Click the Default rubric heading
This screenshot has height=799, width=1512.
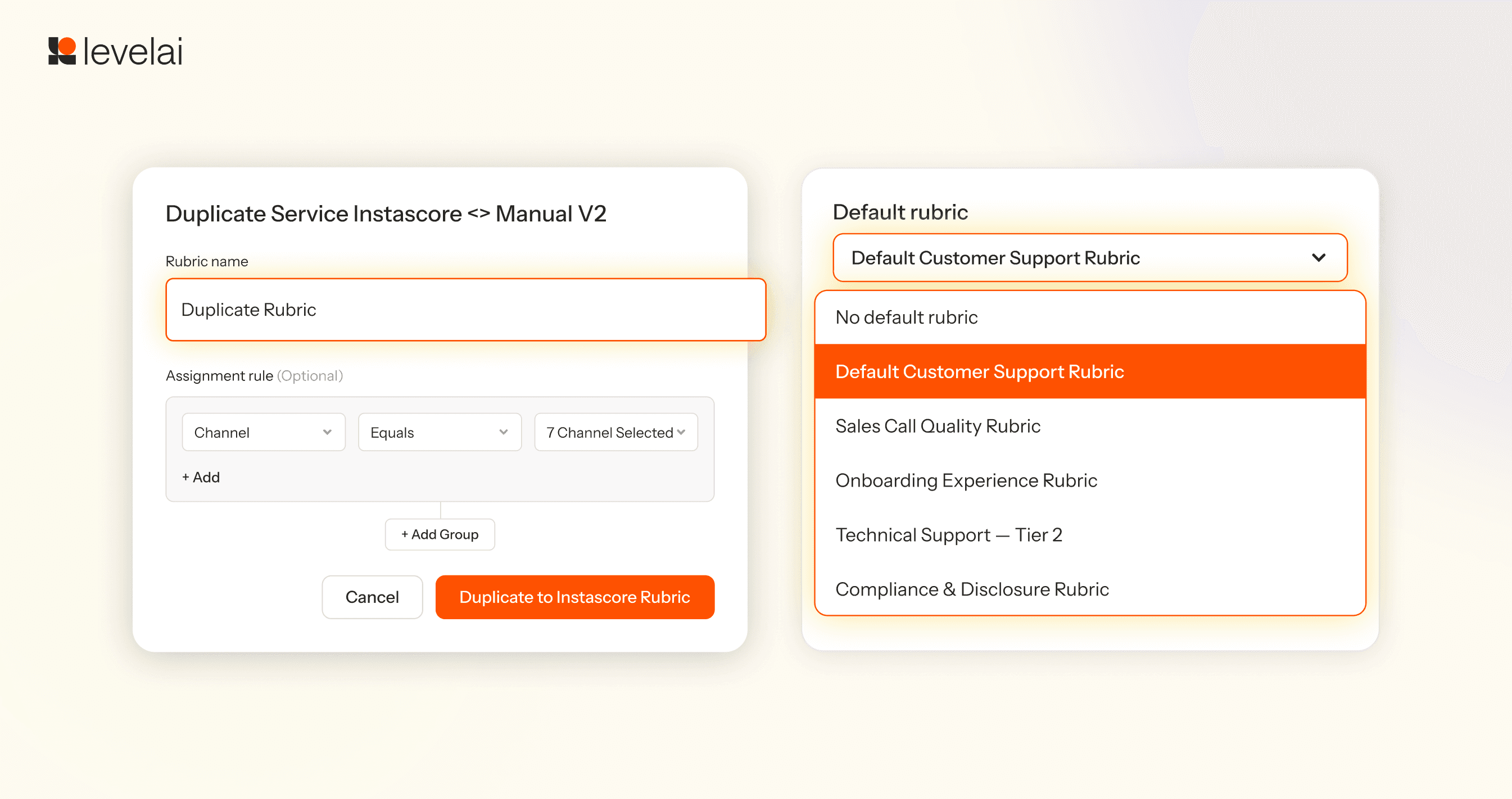click(900, 212)
